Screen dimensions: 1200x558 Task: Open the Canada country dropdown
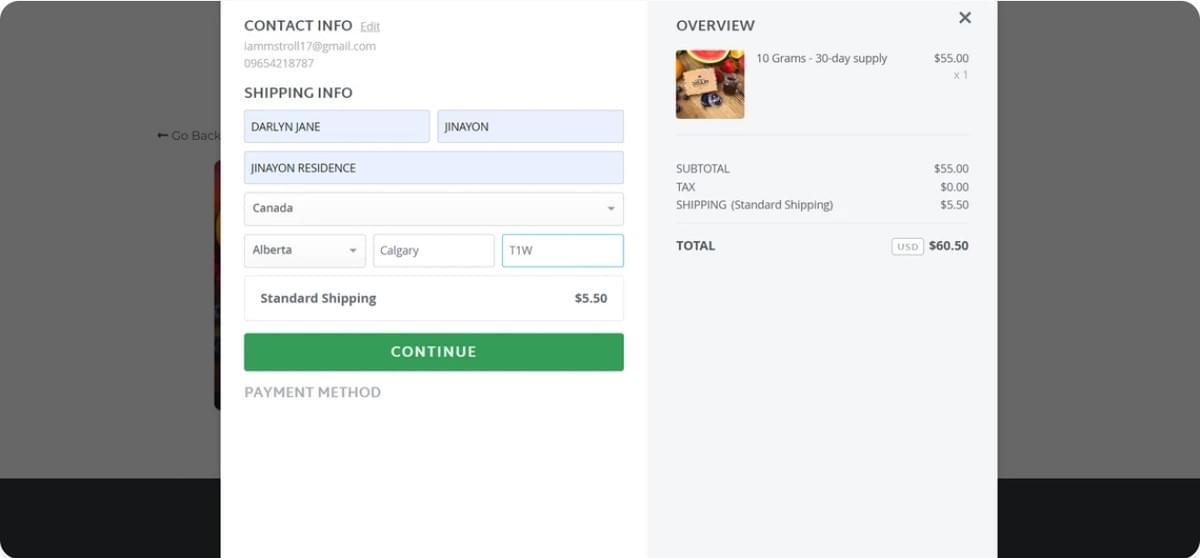coord(433,209)
